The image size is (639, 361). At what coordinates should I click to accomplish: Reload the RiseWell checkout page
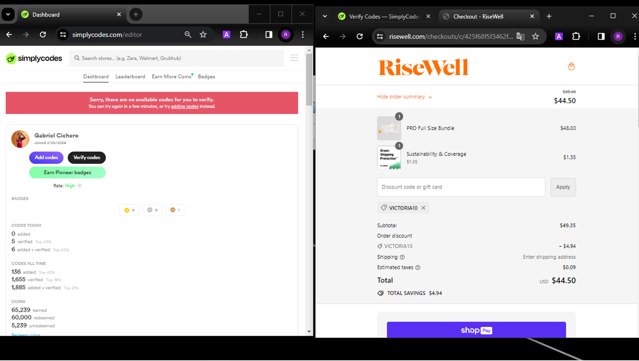coord(359,36)
